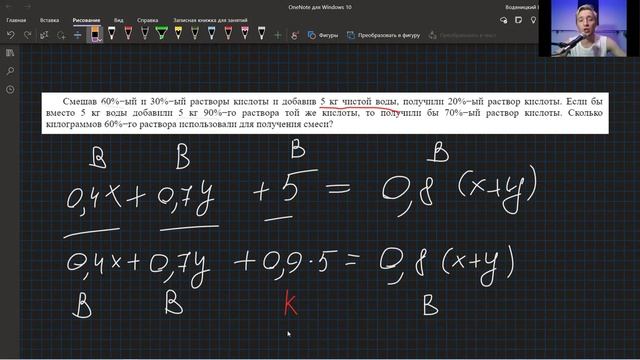
Task: Select the dark olive pen
Action: tap(195, 33)
